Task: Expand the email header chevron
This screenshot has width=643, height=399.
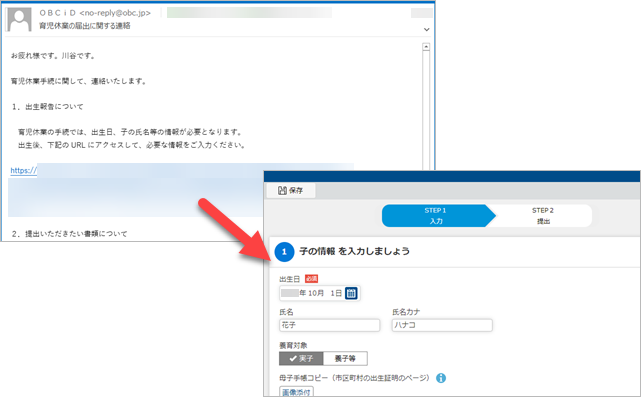Action: [426, 30]
